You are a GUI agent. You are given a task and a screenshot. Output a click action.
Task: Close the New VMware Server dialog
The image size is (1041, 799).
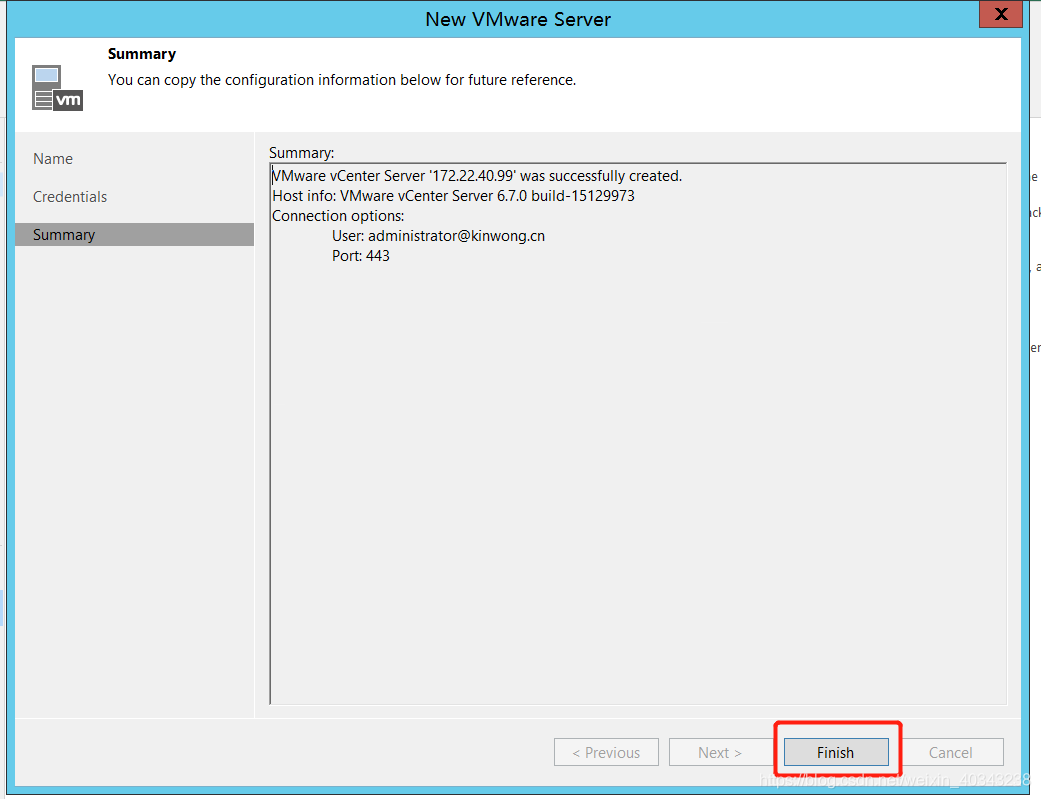coord(1001,13)
